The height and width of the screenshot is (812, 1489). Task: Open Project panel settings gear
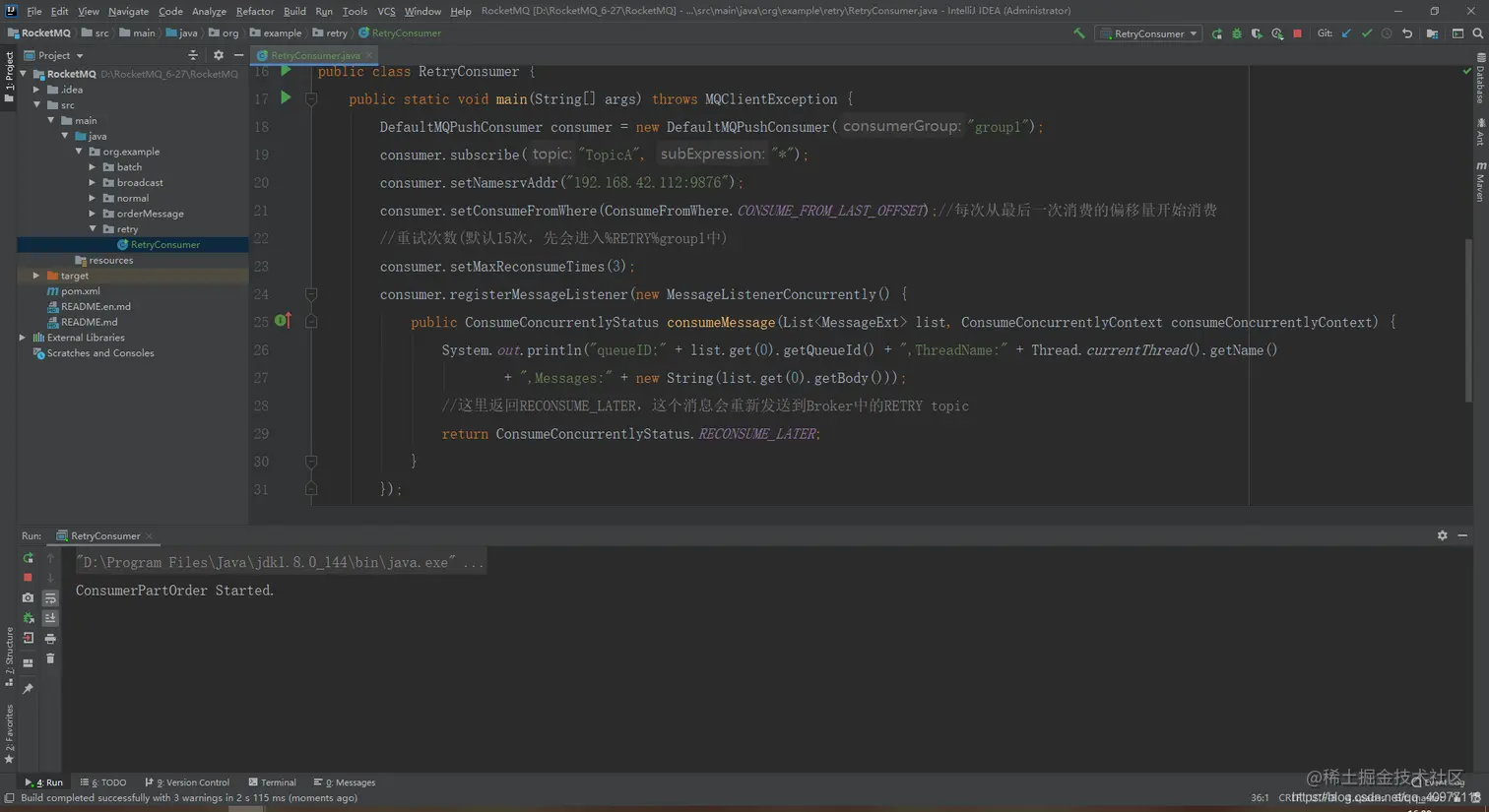pyautogui.click(x=218, y=56)
